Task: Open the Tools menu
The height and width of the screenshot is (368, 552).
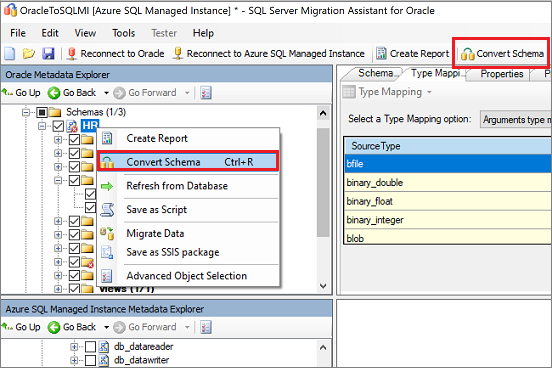Action: [x=124, y=33]
